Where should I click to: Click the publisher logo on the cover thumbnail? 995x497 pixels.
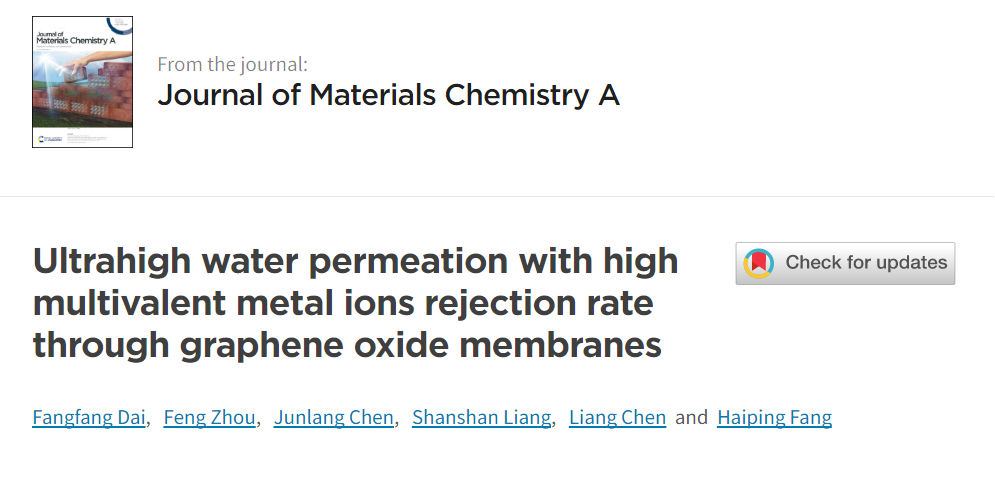46,137
